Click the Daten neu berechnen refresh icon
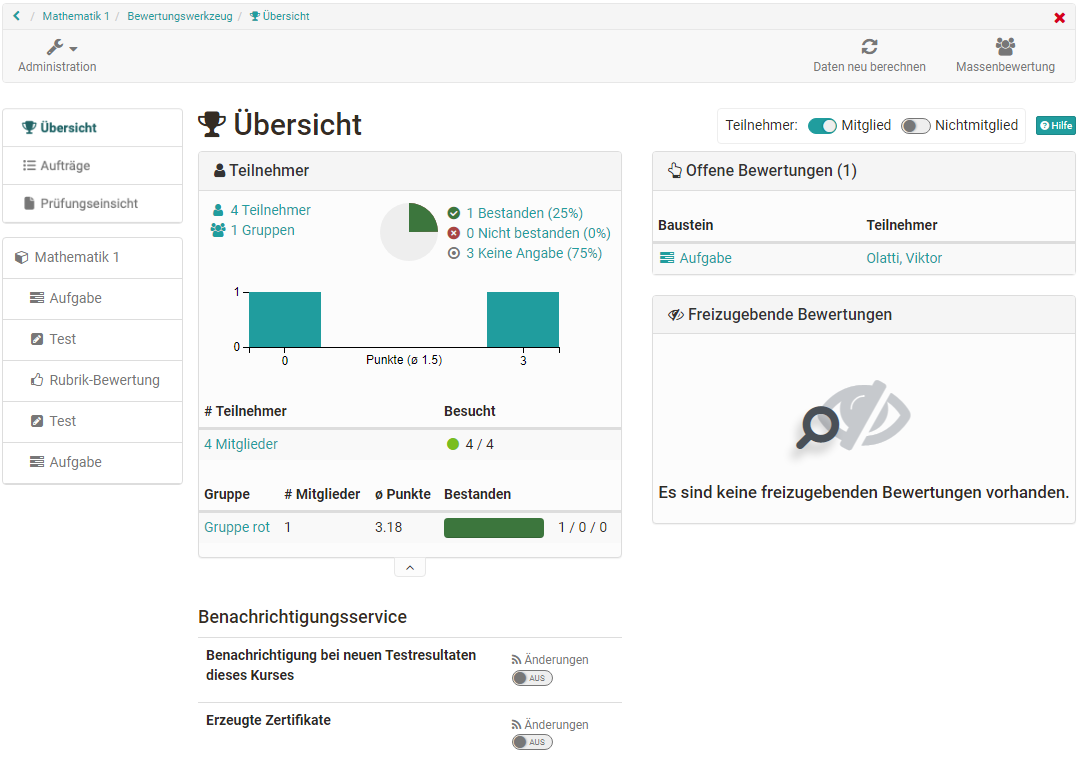Screen dimensions: 1079x764 (x=869, y=47)
